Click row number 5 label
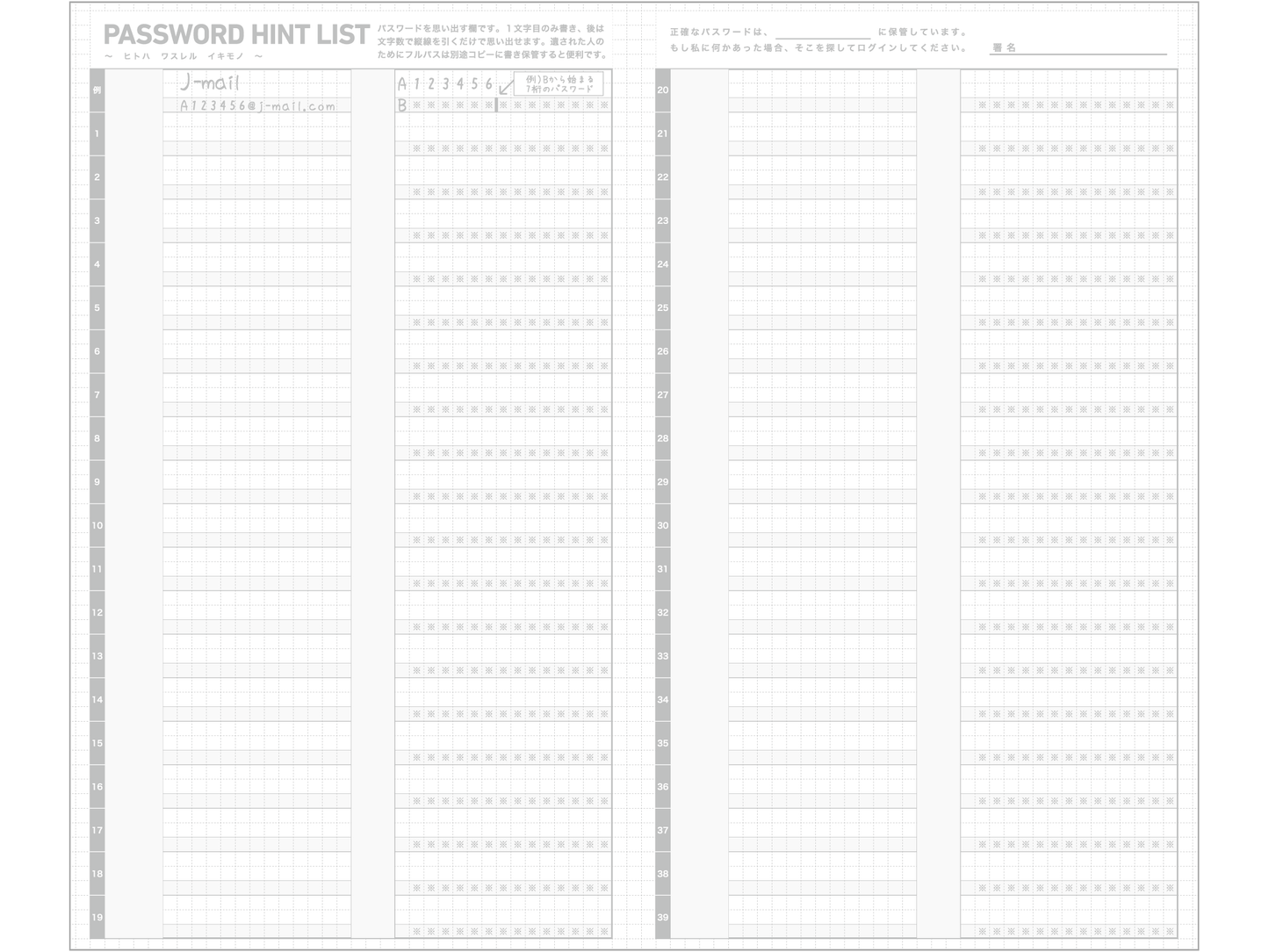 [97, 308]
